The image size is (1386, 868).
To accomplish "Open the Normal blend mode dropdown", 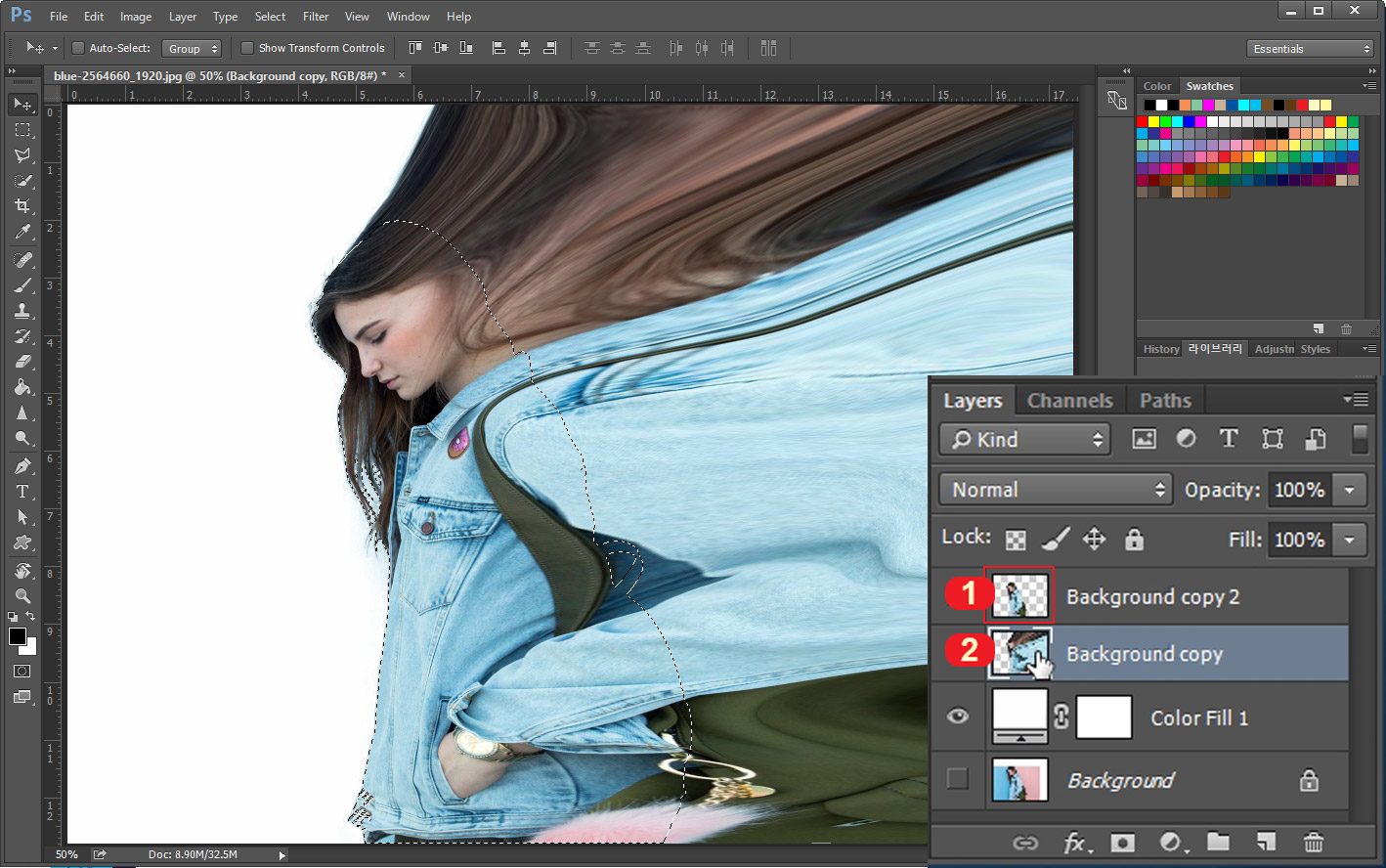I will point(1056,490).
